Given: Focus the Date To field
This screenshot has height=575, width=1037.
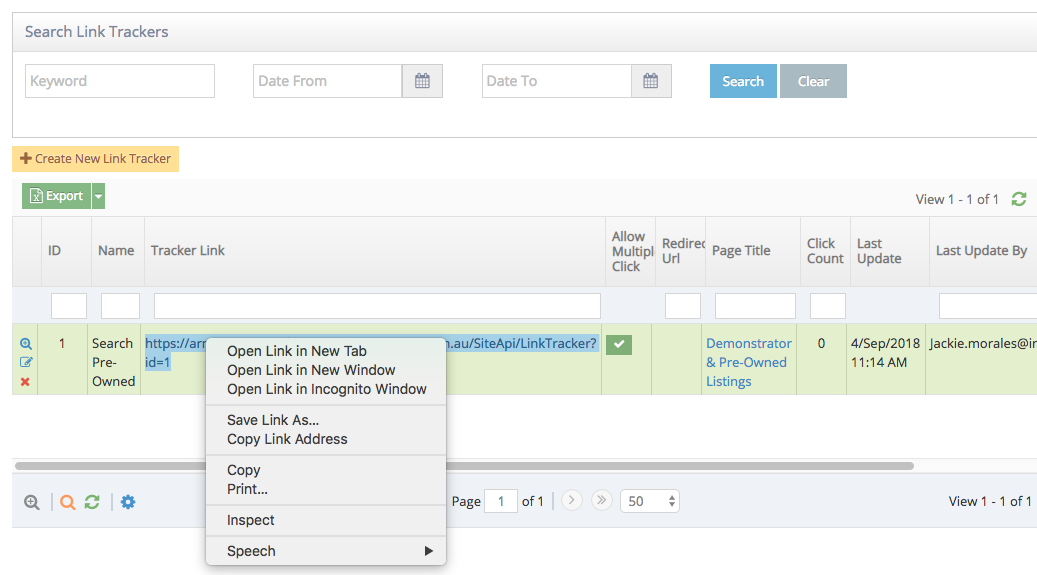Looking at the screenshot, I should pos(556,81).
